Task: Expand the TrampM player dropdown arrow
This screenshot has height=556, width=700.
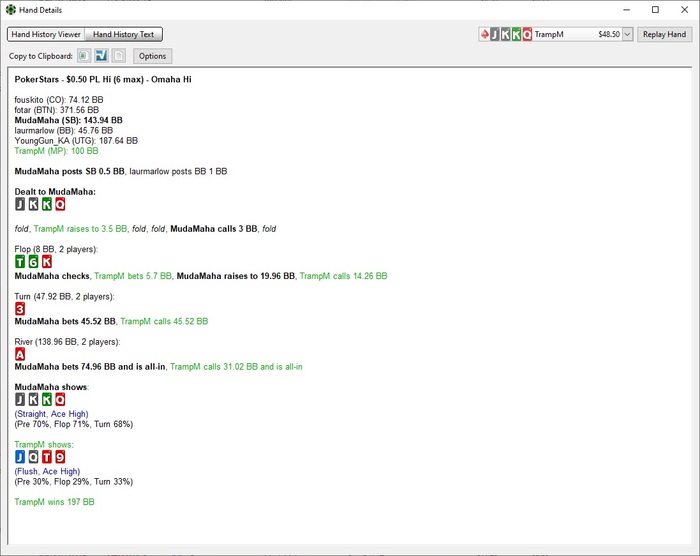Action: click(627, 34)
